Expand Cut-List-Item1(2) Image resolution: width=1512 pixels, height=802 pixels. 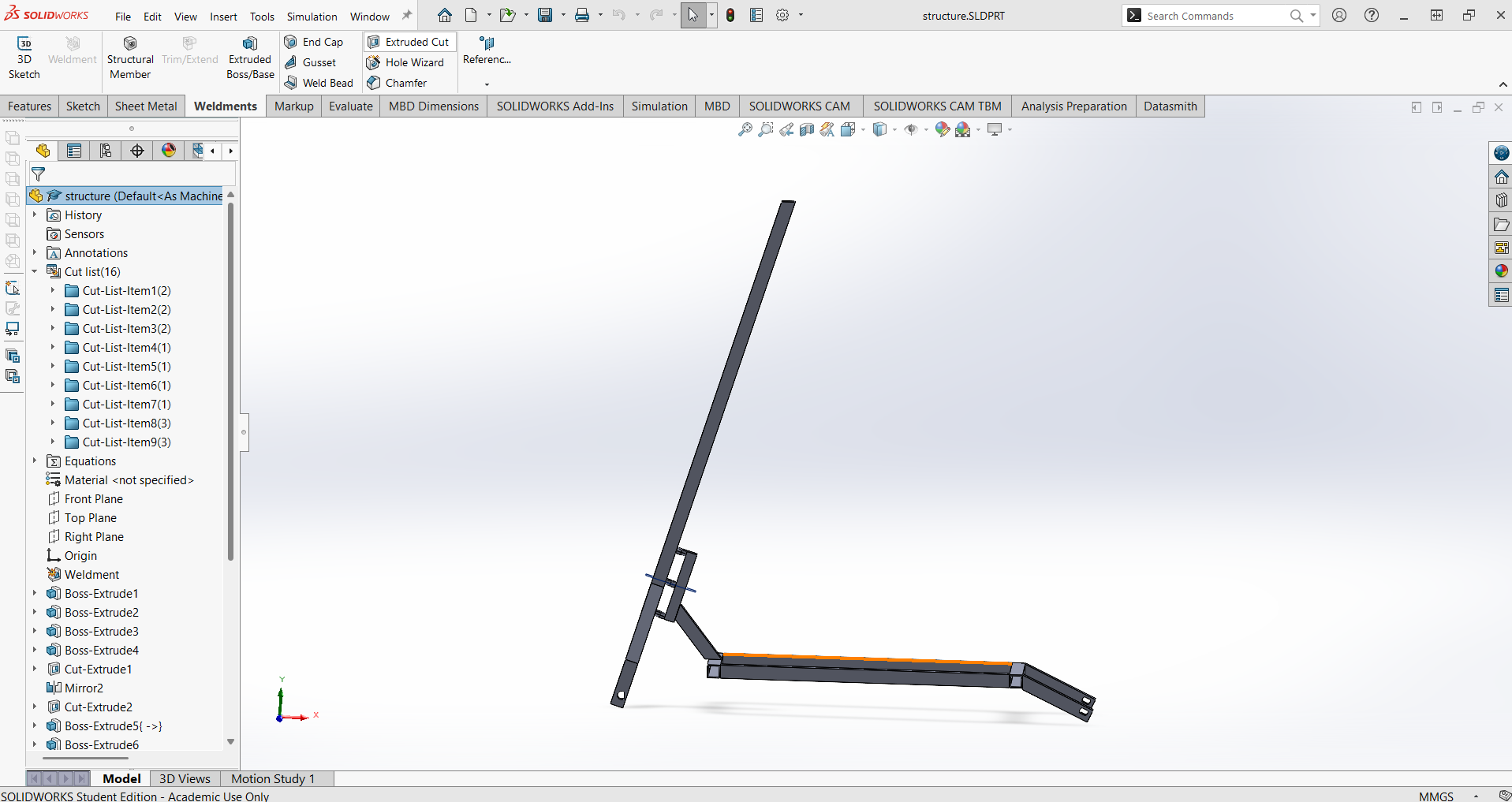pyautogui.click(x=53, y=291)
